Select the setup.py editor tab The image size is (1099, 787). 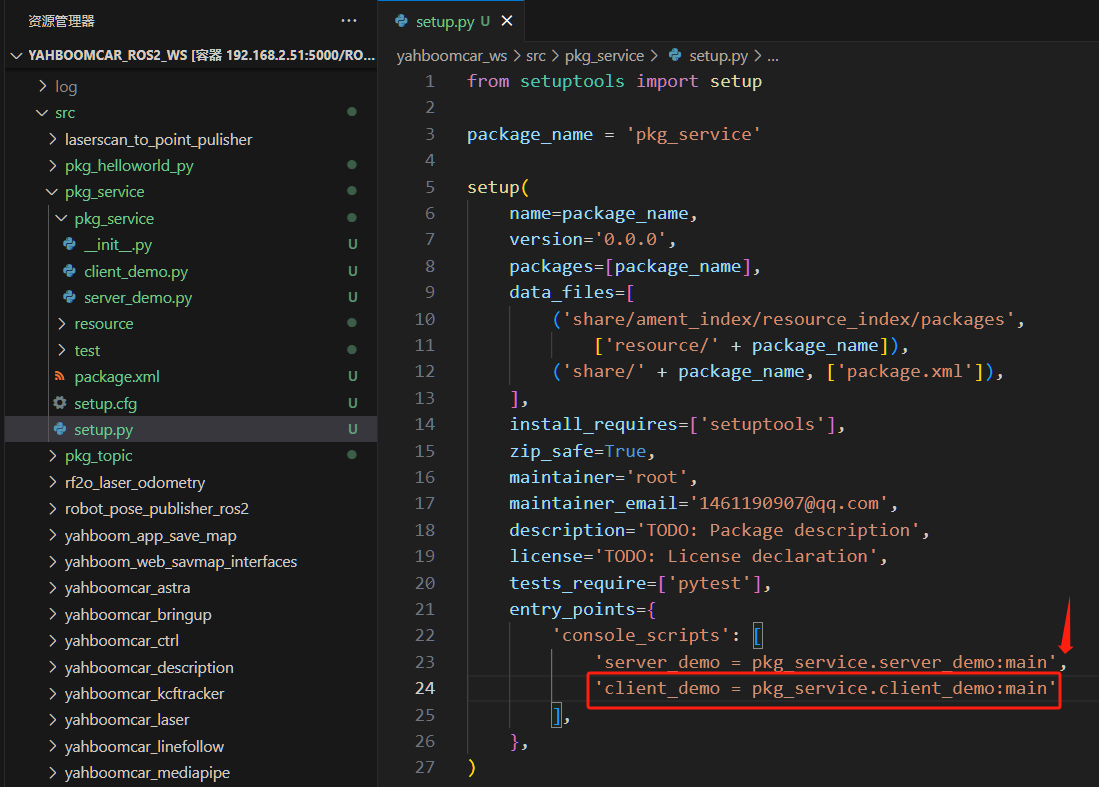point(452,21)
